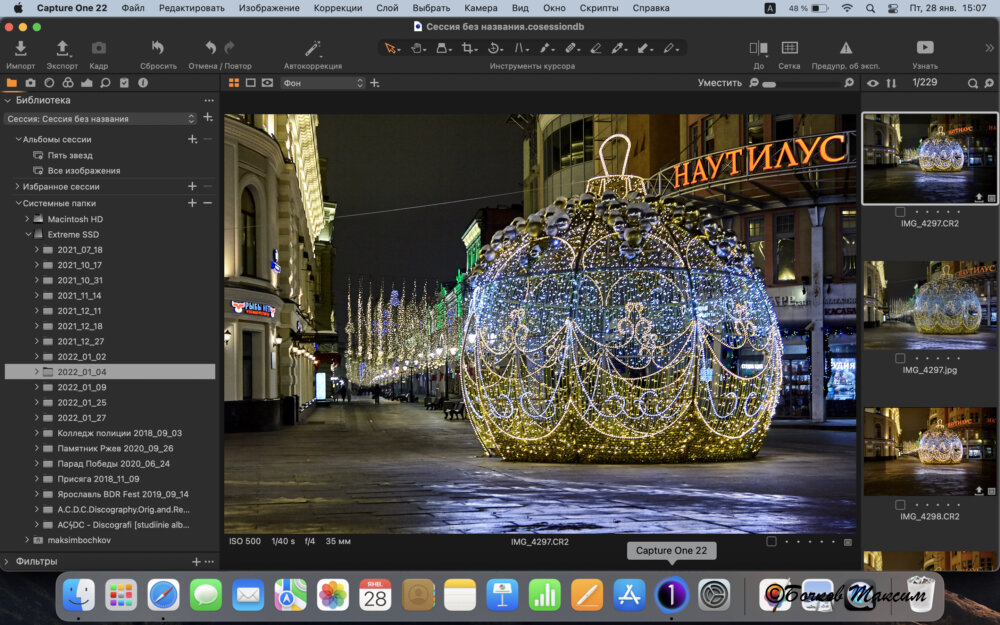
Task: Switch viewer to single-image view
Action: [251, 83]
